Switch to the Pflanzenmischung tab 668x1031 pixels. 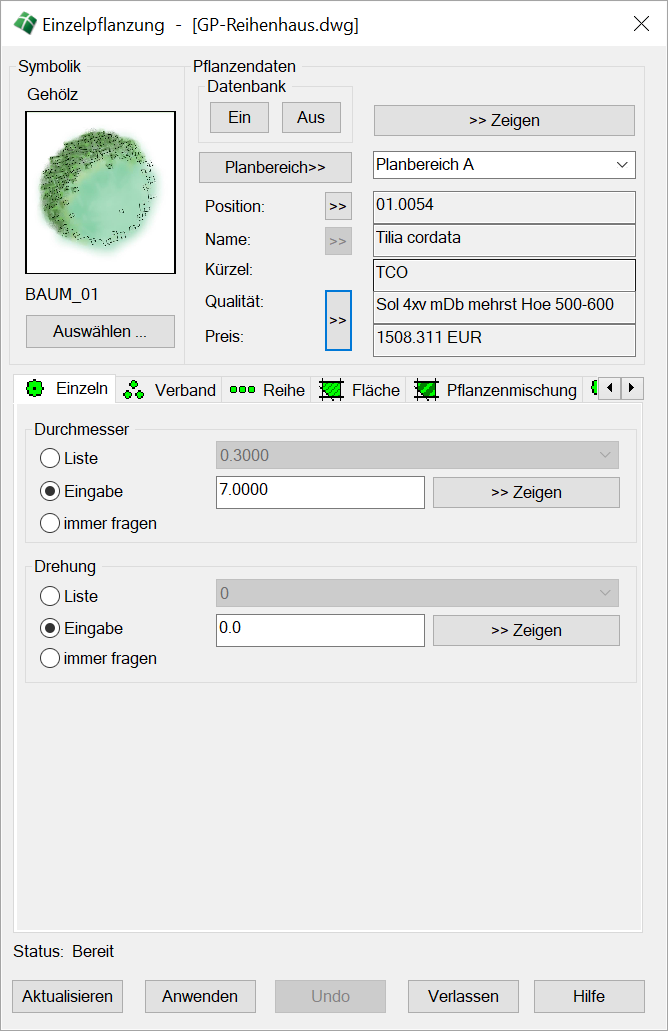(x=511, y=390)
